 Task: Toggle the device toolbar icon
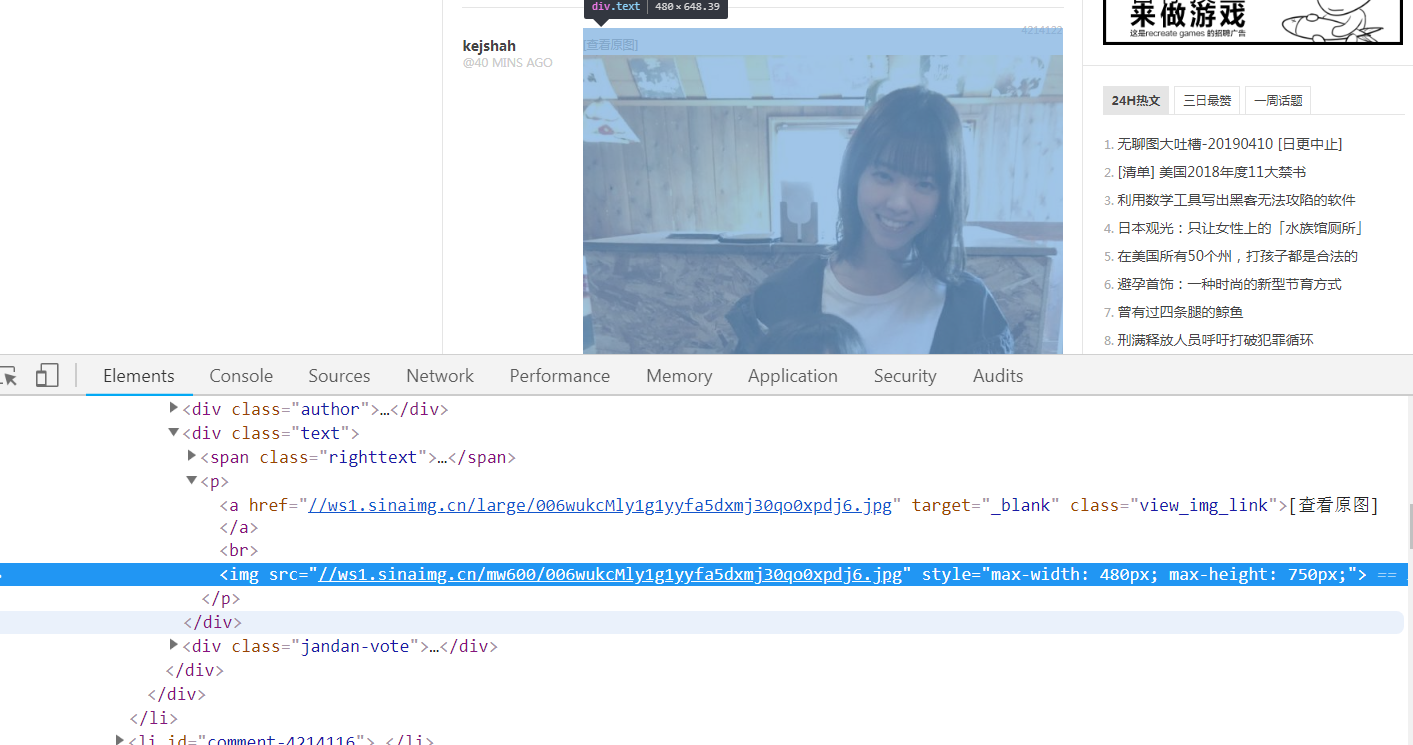(x=47, y=376)
